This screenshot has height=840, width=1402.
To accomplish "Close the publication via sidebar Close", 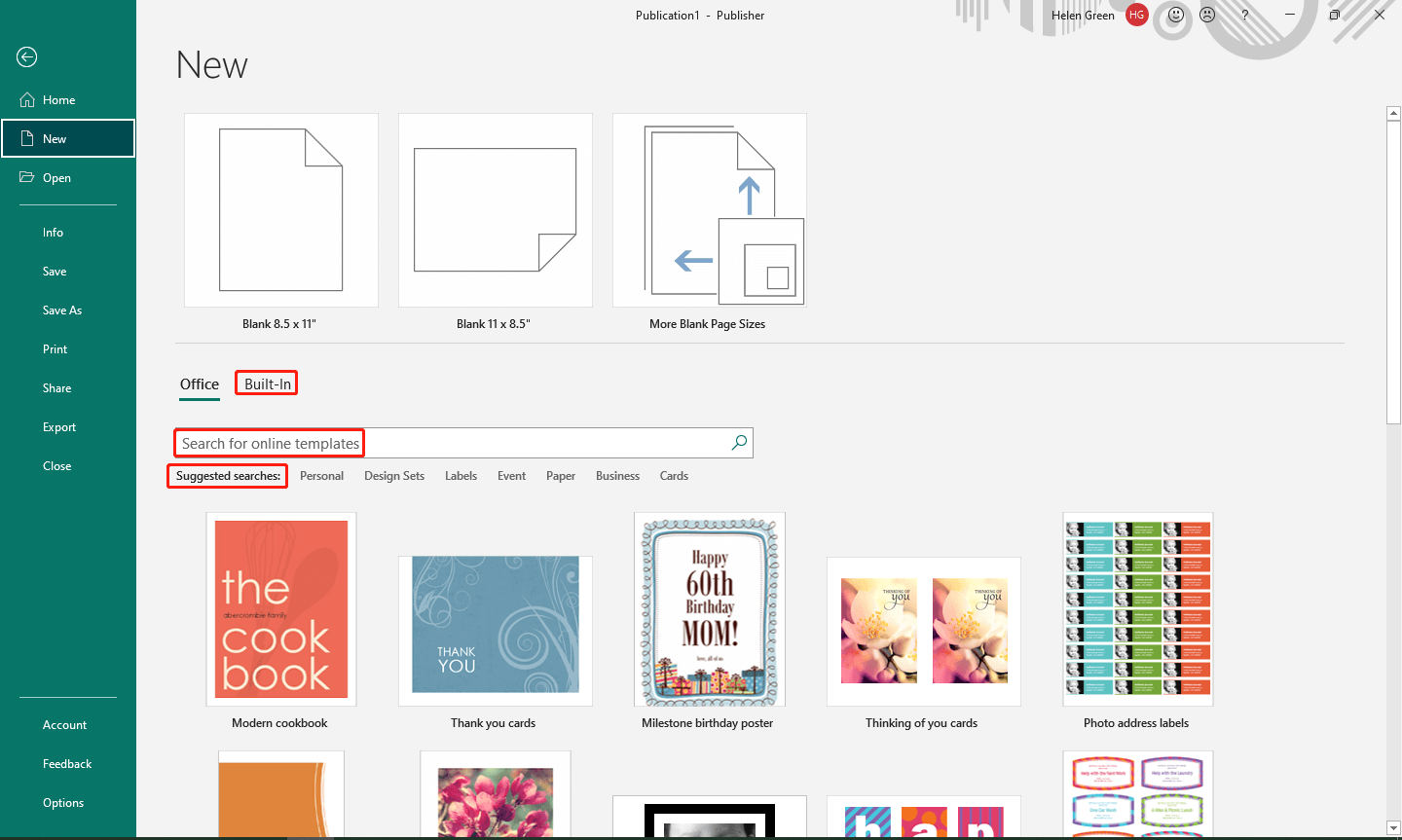I will 57,466.
